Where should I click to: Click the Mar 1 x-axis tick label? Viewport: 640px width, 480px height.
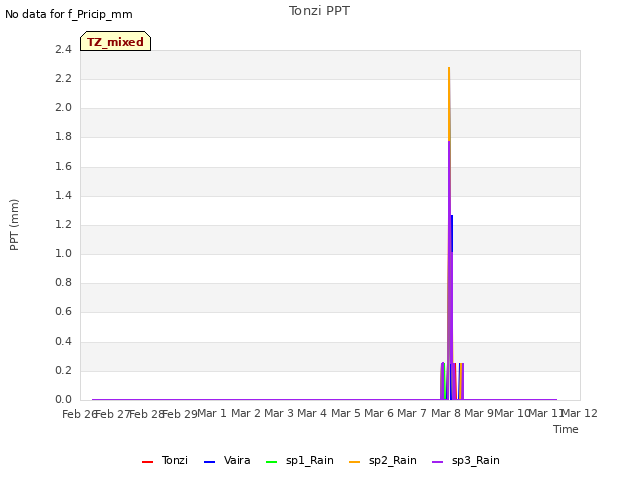point(212,413)
